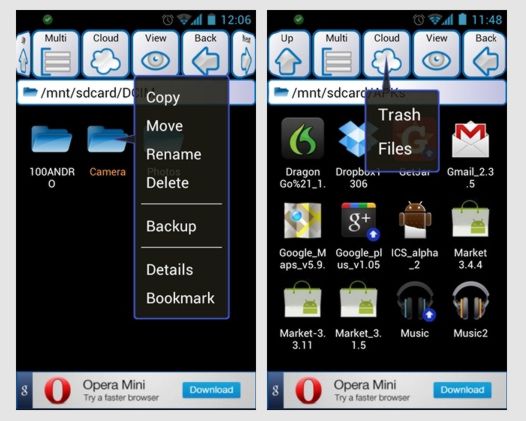Tap Multi button in left phone toolbar
Image resolution: width=526 pixels, height=421 pixels.
tap(56, 54)
